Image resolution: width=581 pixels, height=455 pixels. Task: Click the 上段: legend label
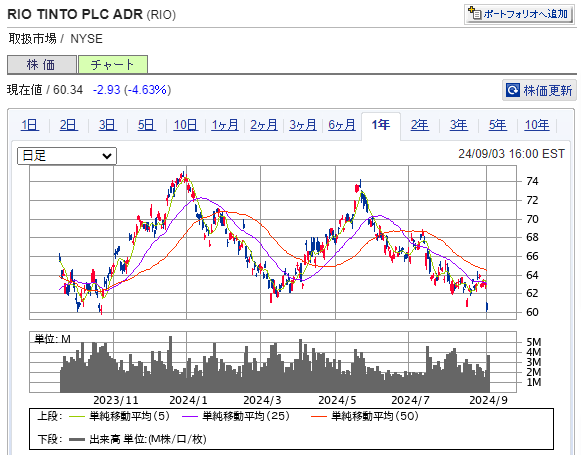[x=50, y=416]
